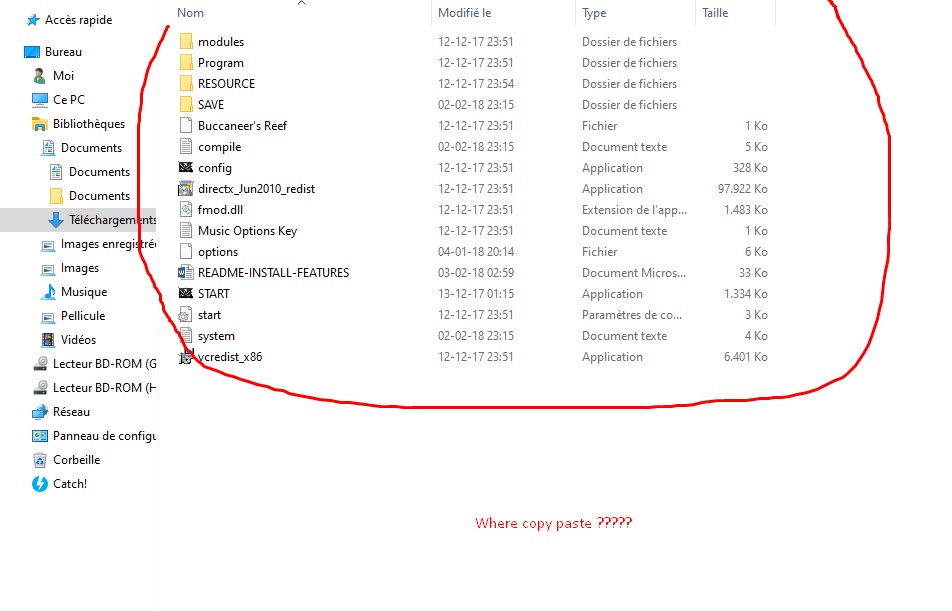
Task: Click the 04-01-18 20:14 date cell
Action: 476,251
